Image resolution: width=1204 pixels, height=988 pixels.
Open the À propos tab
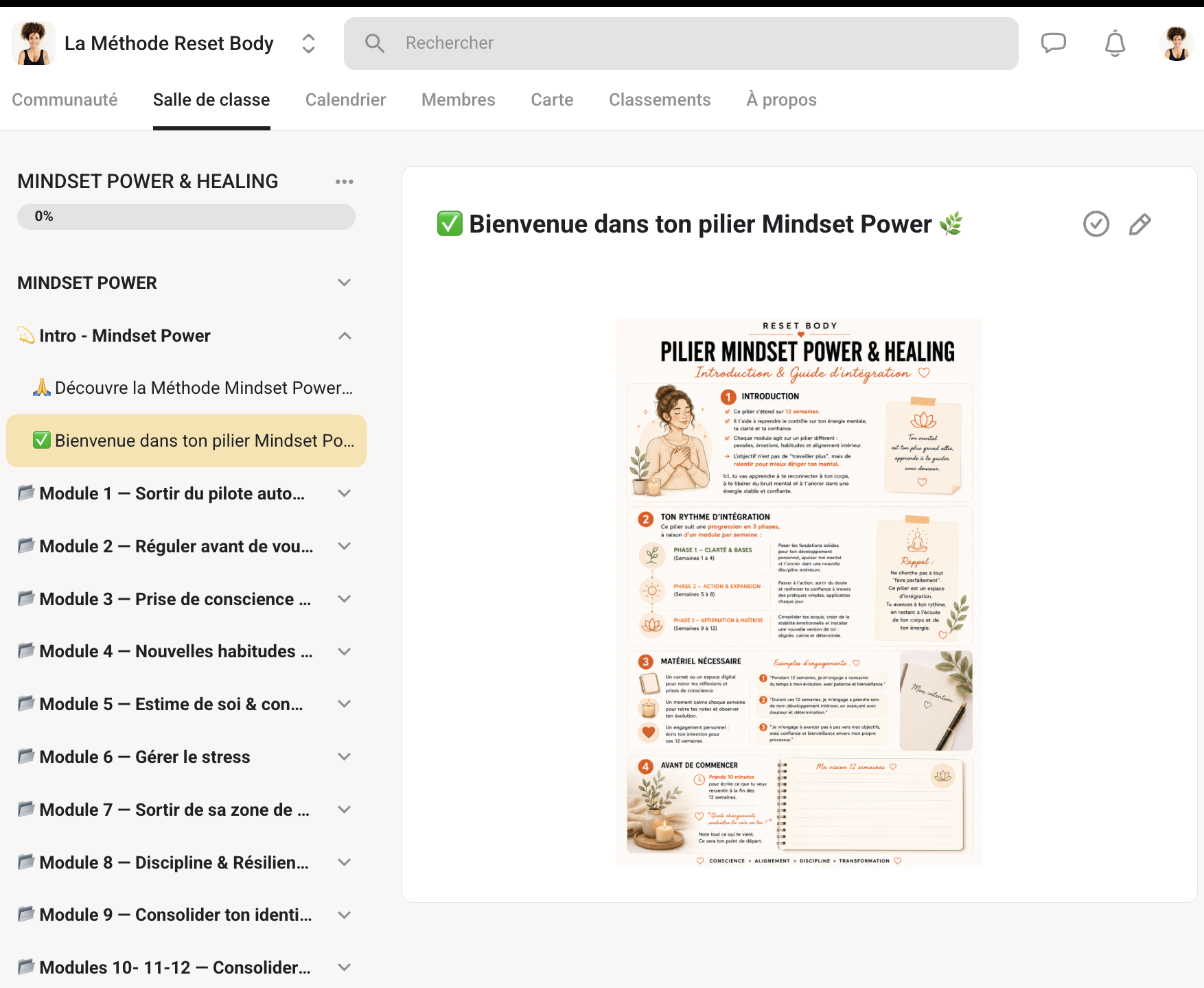point(781,100)
